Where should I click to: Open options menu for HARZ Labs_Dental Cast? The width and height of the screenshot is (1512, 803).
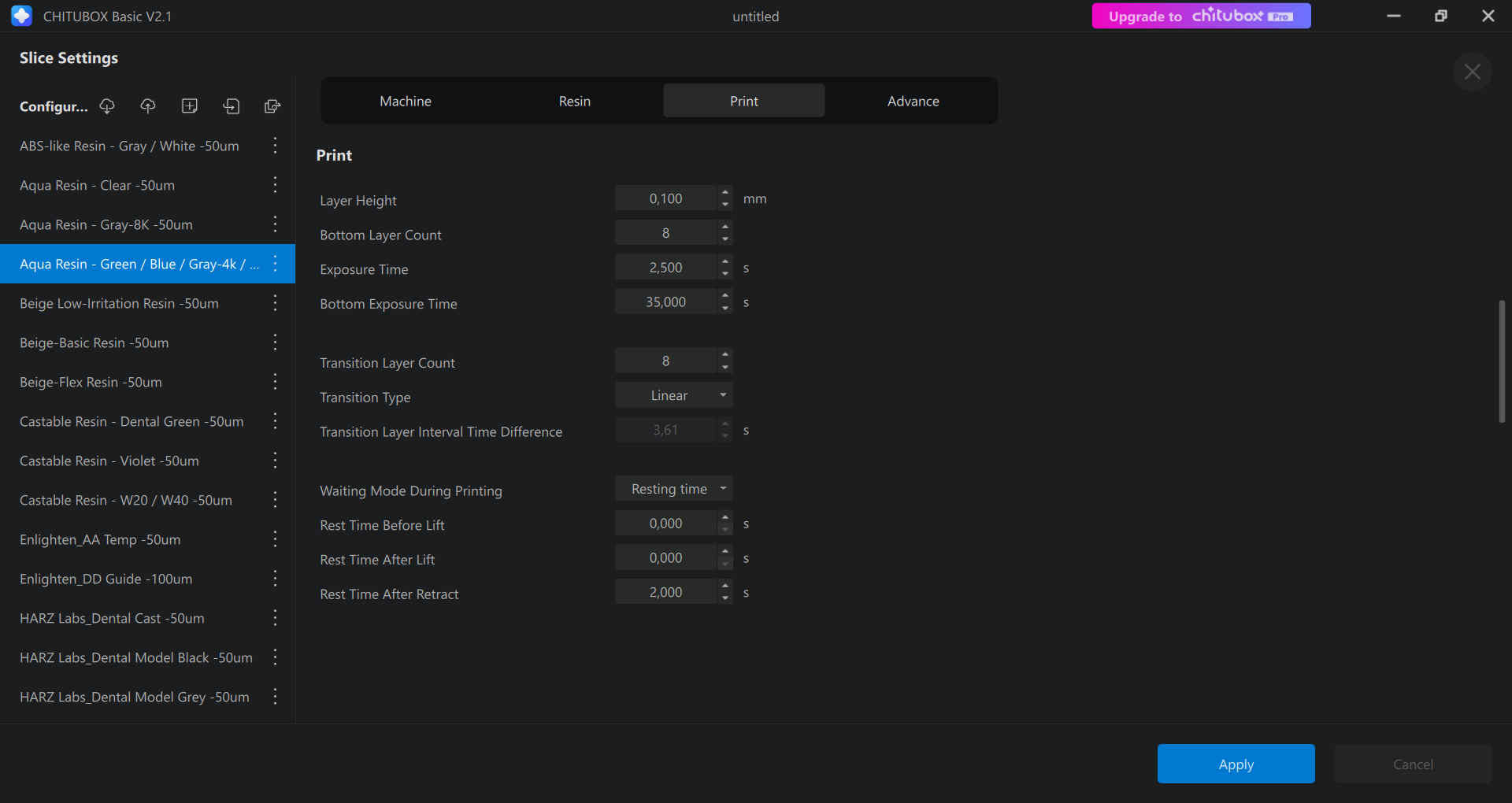(275, 618)
